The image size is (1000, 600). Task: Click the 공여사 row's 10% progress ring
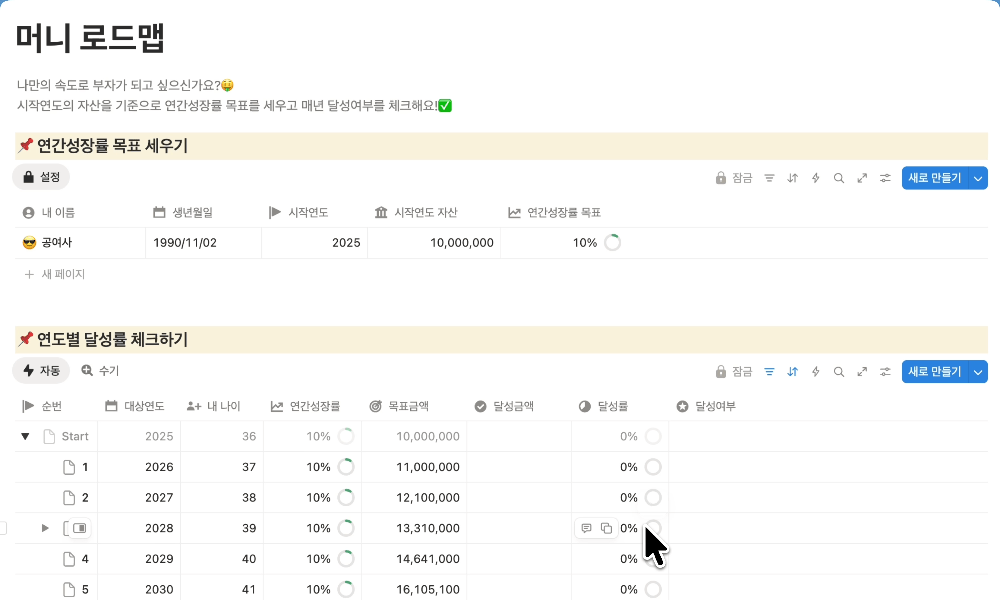click(612, 243)
